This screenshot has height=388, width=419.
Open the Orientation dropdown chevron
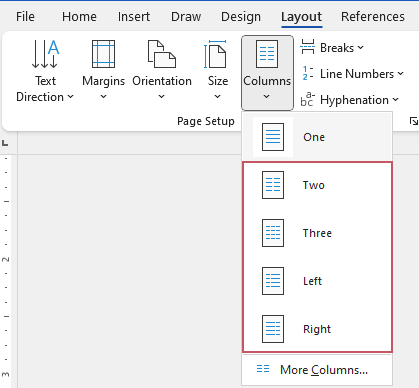pos(162,97)
